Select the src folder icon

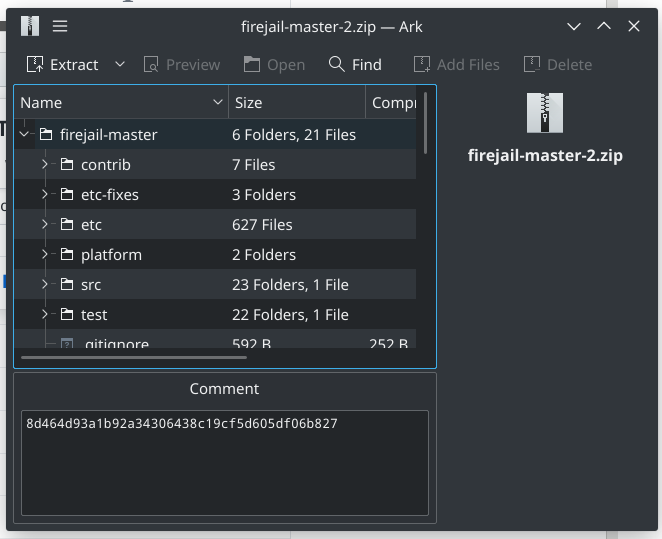[67, 284]
